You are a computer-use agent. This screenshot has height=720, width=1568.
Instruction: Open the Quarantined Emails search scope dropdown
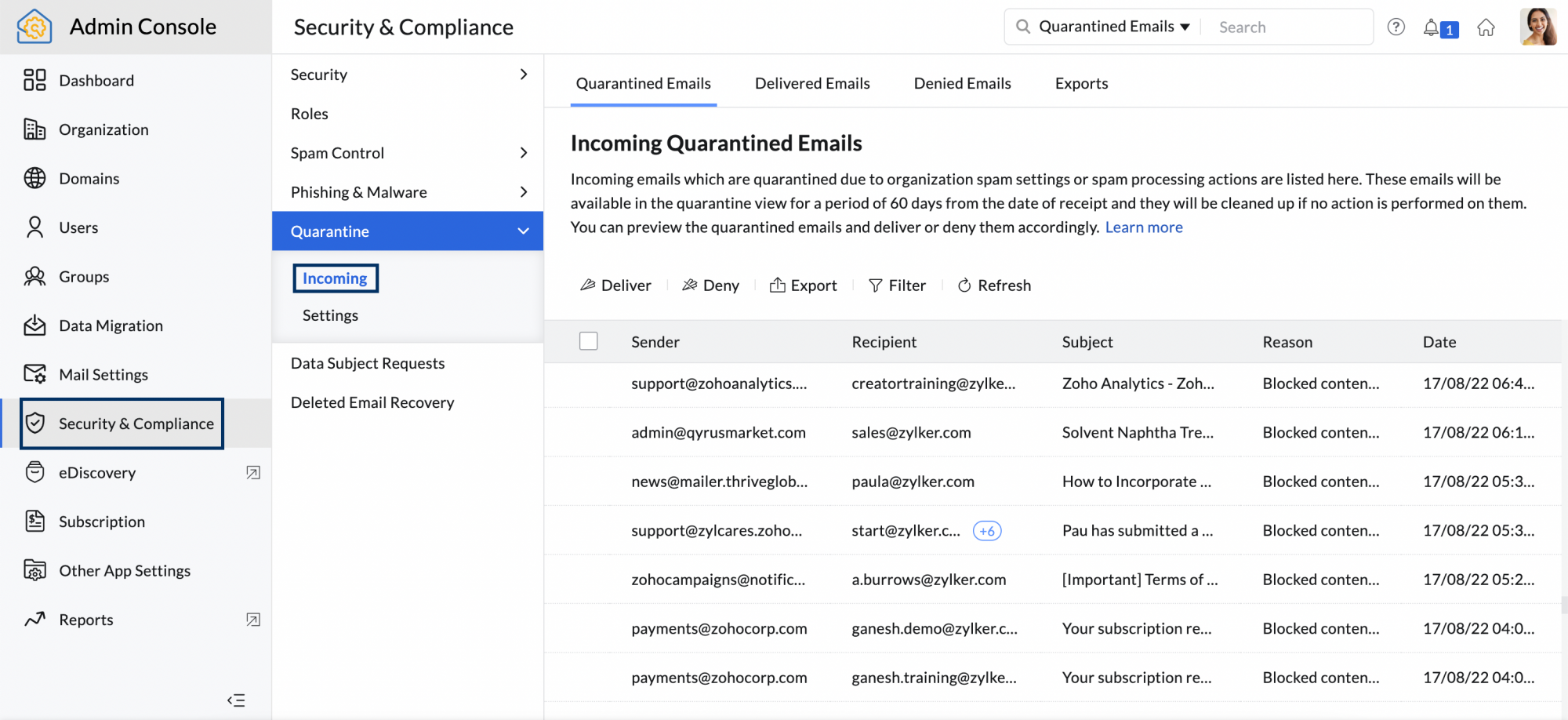1185,26
